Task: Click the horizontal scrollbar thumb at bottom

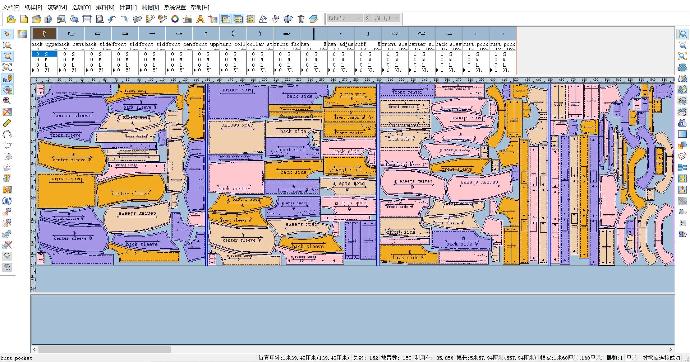Action: (x=104, y=349)
